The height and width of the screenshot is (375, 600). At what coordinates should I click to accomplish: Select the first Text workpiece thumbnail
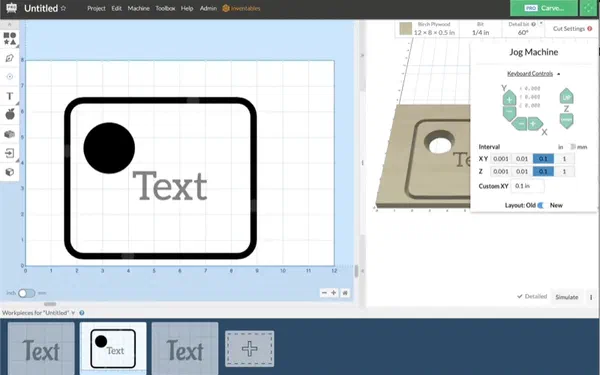pos(41,348)
